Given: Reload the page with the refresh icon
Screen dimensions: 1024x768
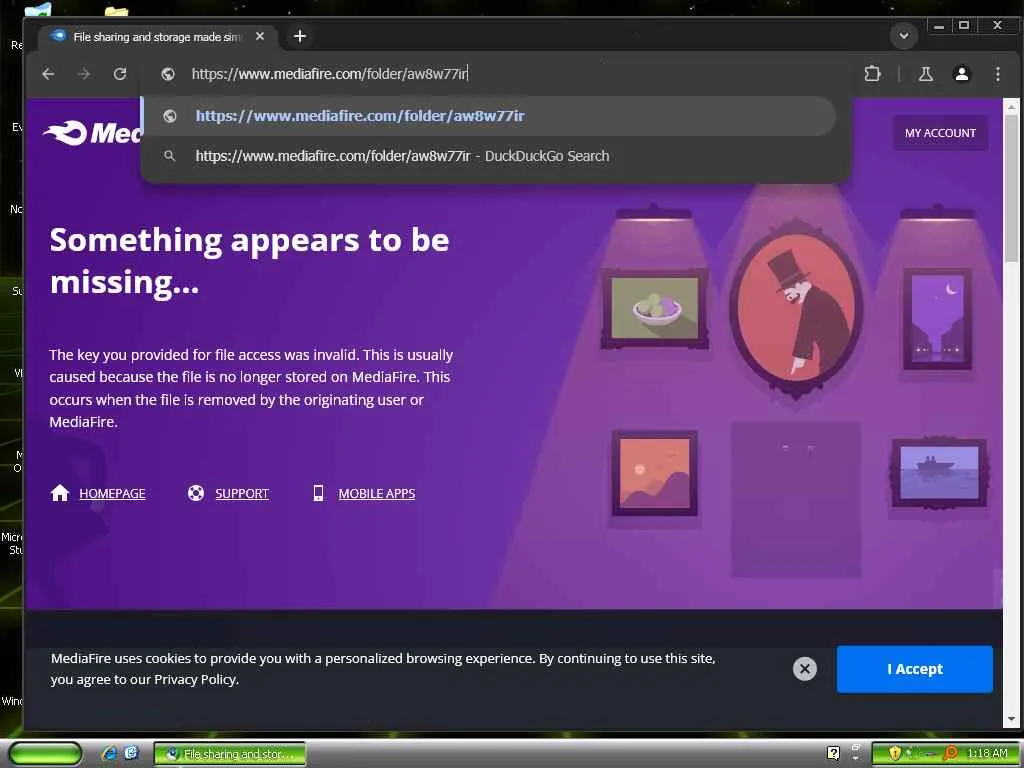Looking at the screenshot, I should (x=120, y=74).
